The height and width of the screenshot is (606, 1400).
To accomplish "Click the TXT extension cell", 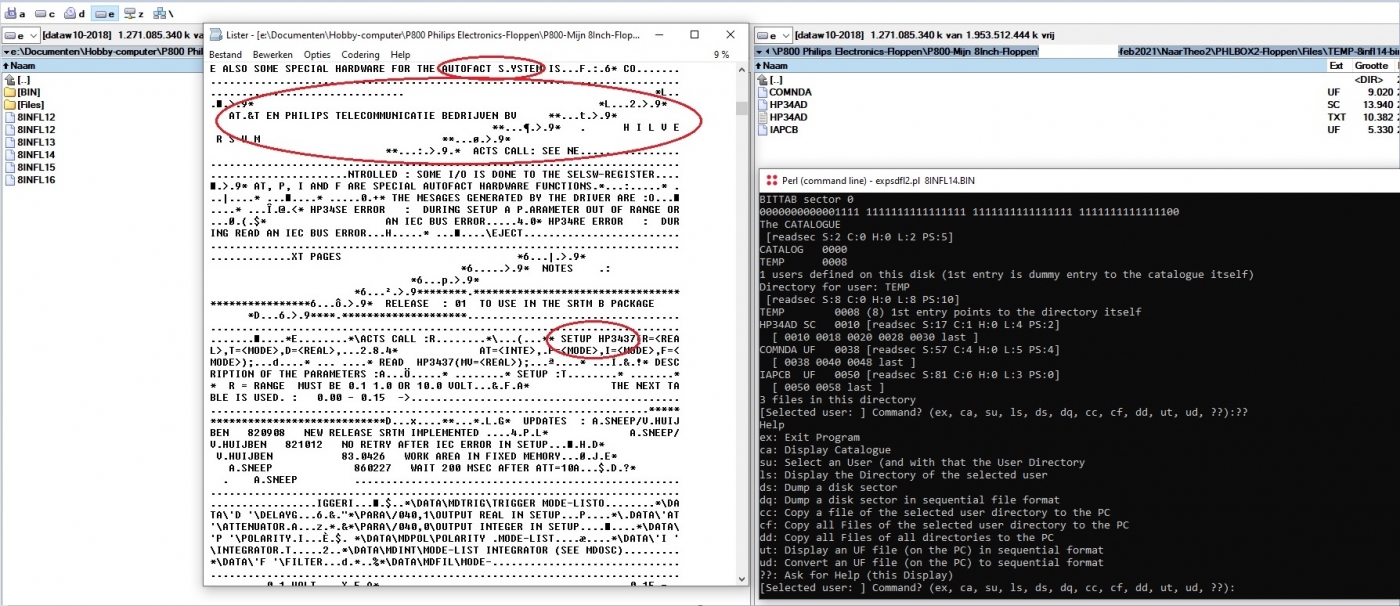I will [x=1337, y=117].
